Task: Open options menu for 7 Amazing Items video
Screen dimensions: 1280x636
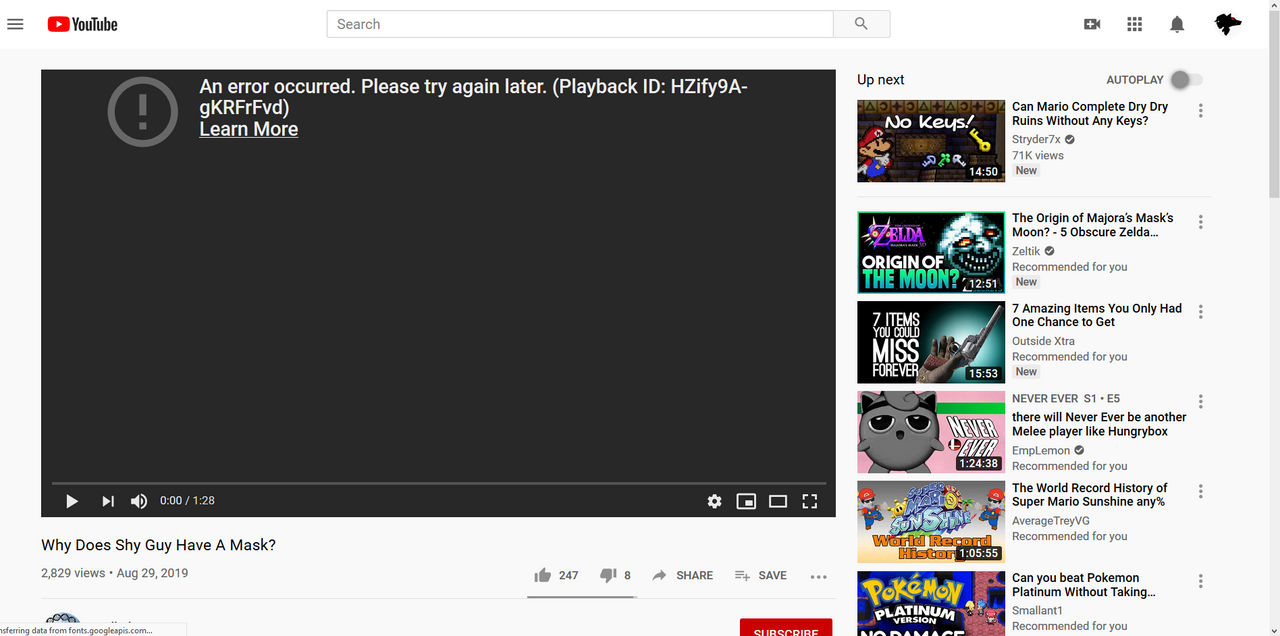Action: click(1201, 312)
